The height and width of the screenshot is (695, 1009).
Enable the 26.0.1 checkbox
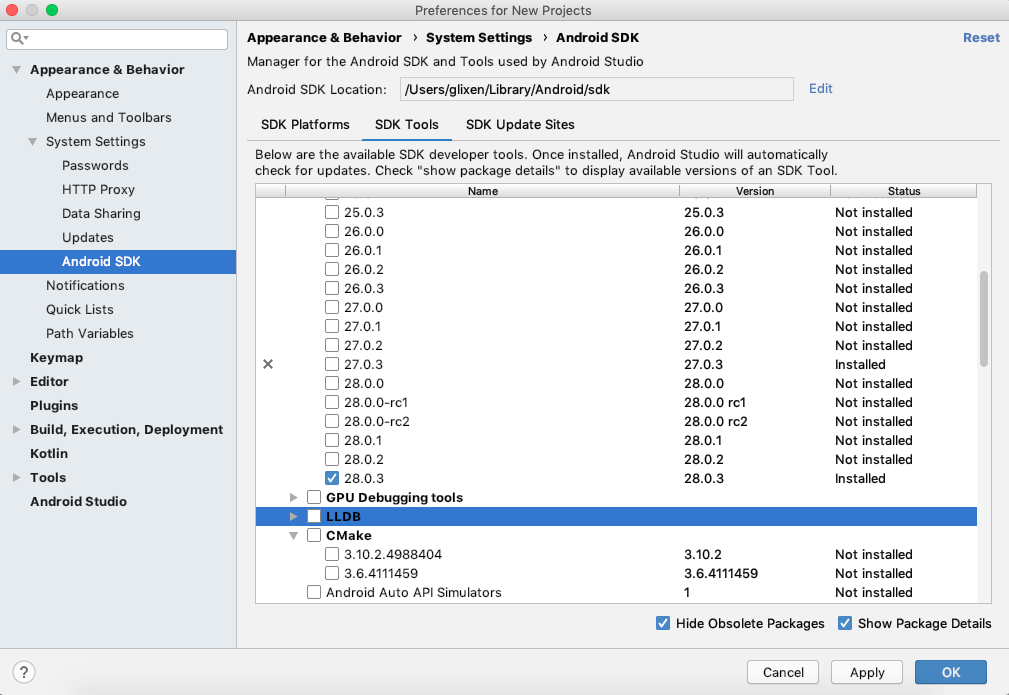tap(332, 250)
